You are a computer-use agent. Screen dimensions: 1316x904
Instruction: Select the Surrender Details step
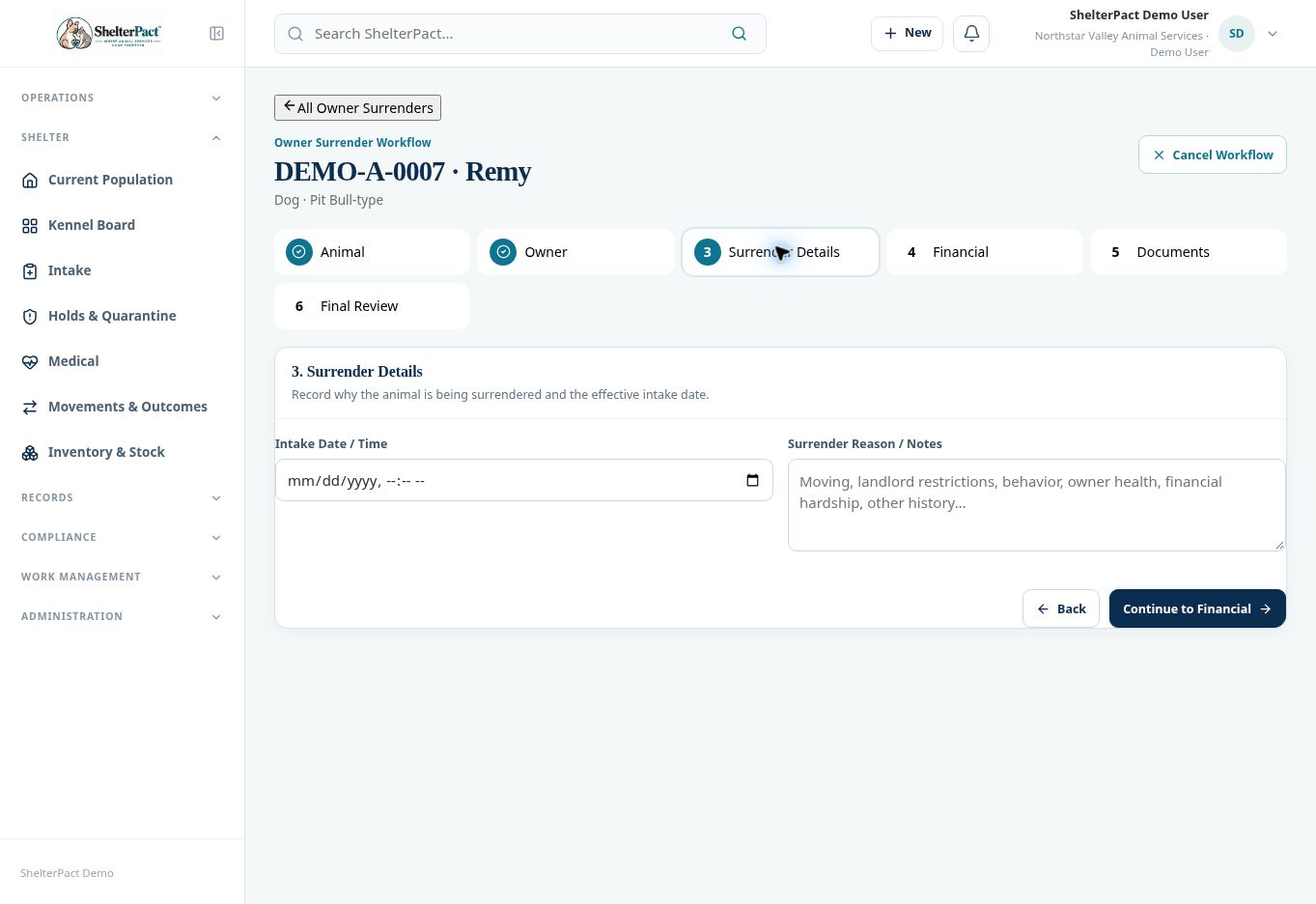pos(780,252)
